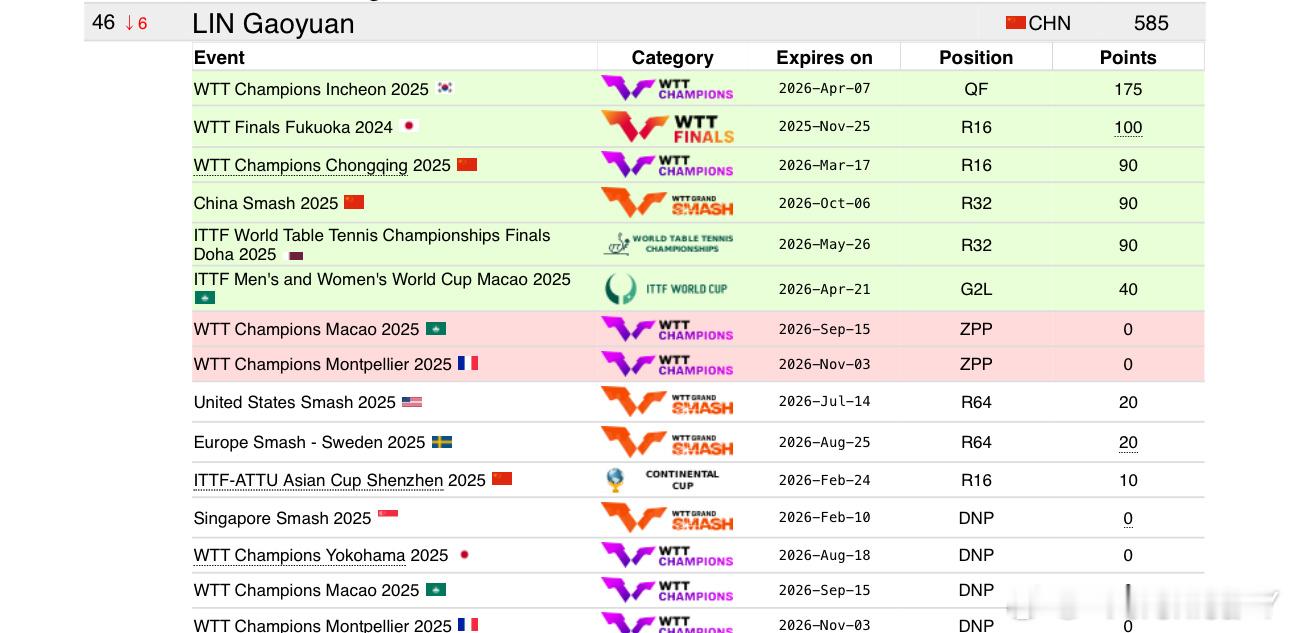Image resolution: width=1290 pixels, height=633 pixels.
Task: Click the China flag next to CHN
Action: [x=1016, y=23]
